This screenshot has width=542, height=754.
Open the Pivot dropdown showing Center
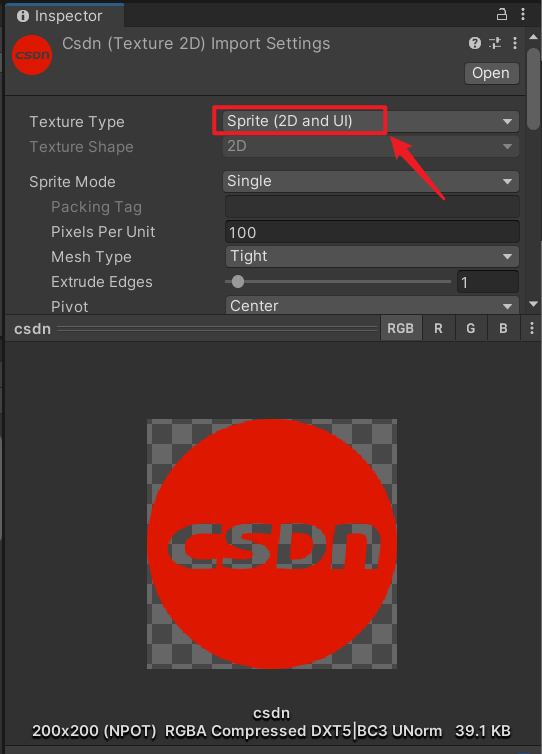tap(372, 306)
